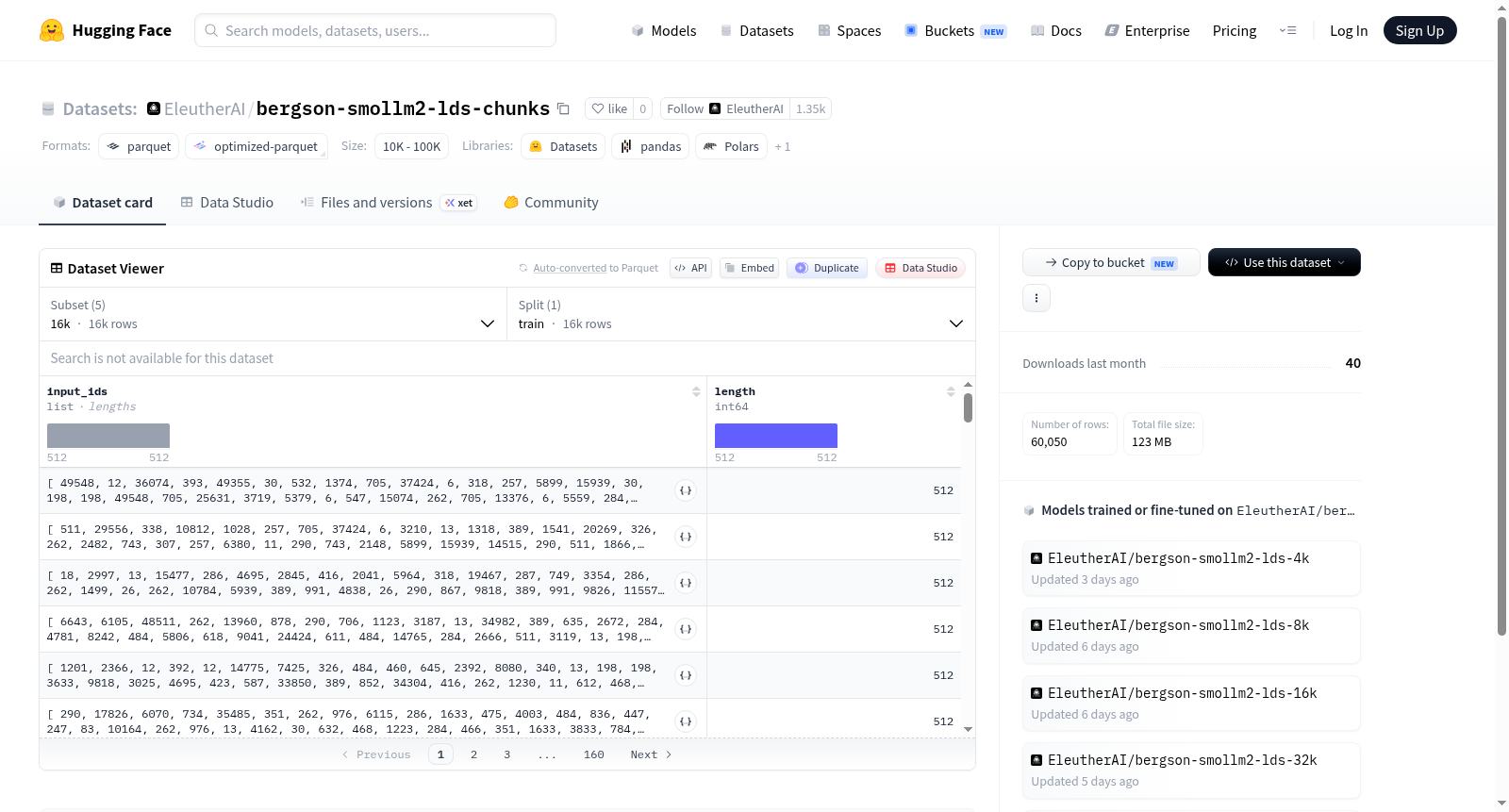Image resolution: width=1509 pixels, height=812 pixels.
Task: Open Enterprise in the top navigation
Action: (x=1147, y=31)
